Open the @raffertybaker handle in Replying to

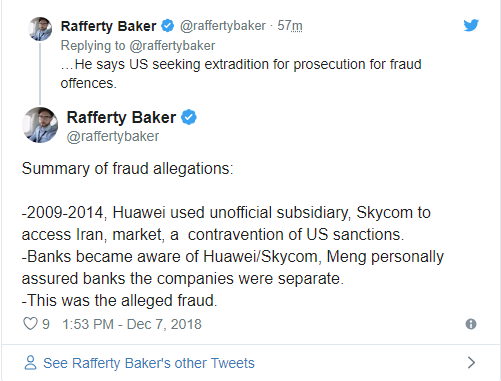point(172,46)
